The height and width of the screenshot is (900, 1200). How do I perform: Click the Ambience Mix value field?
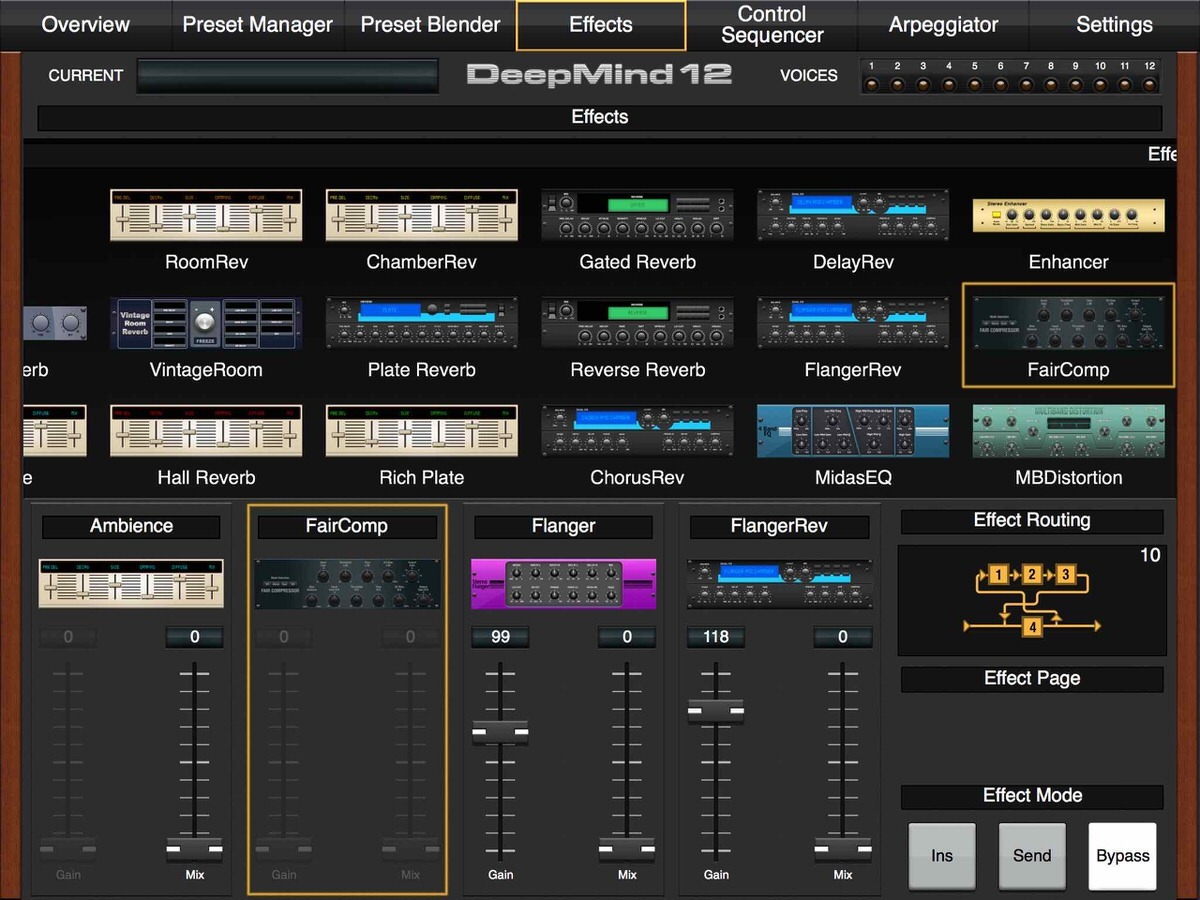[x=195, y=637]
